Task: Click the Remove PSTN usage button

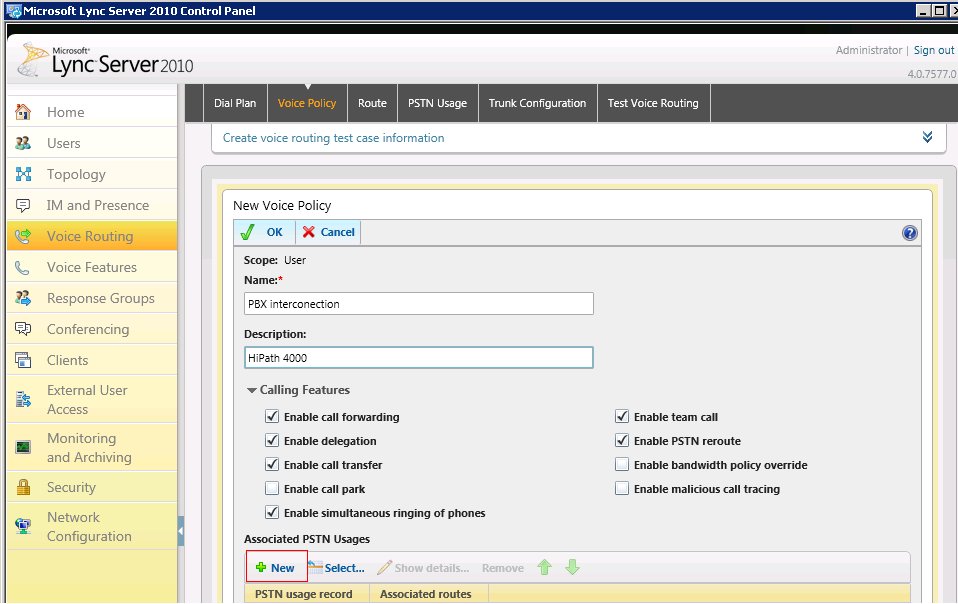Action: coord(502,568)
